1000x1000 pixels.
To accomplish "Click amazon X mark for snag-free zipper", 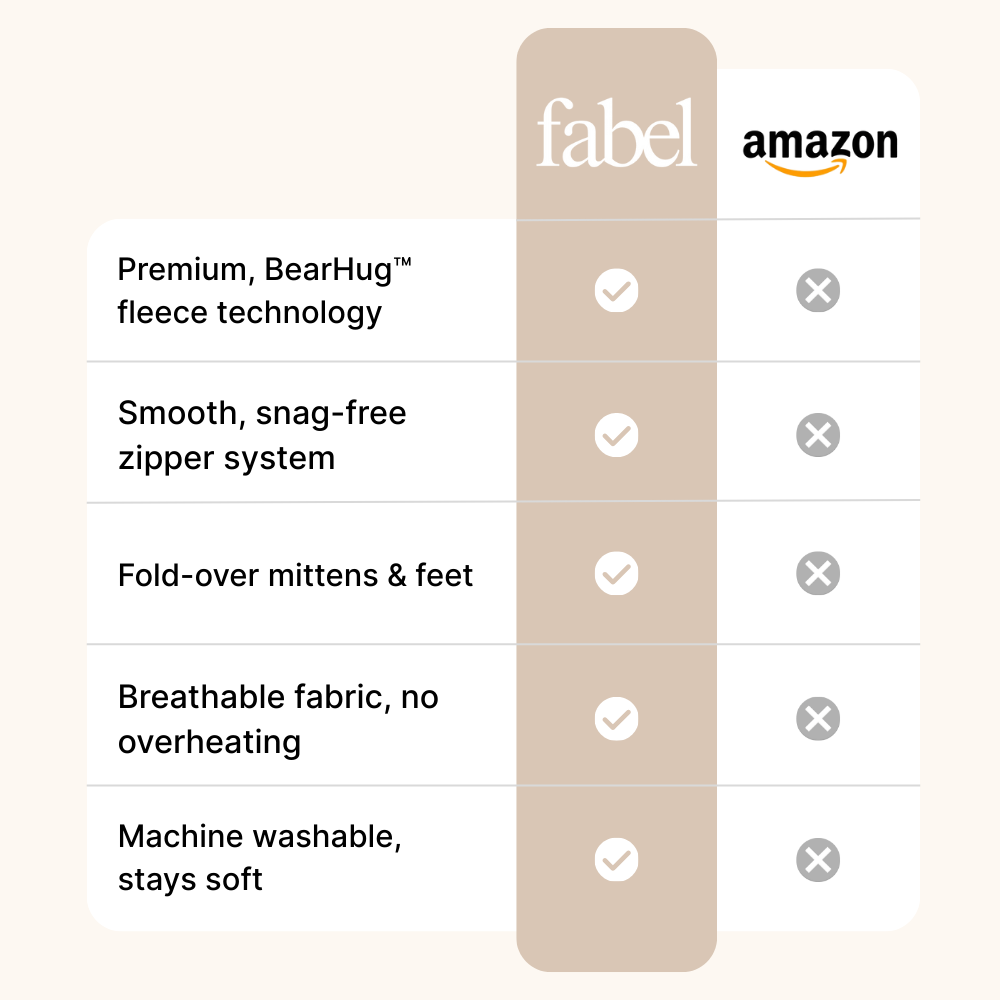I will click(x=818, y=435).
